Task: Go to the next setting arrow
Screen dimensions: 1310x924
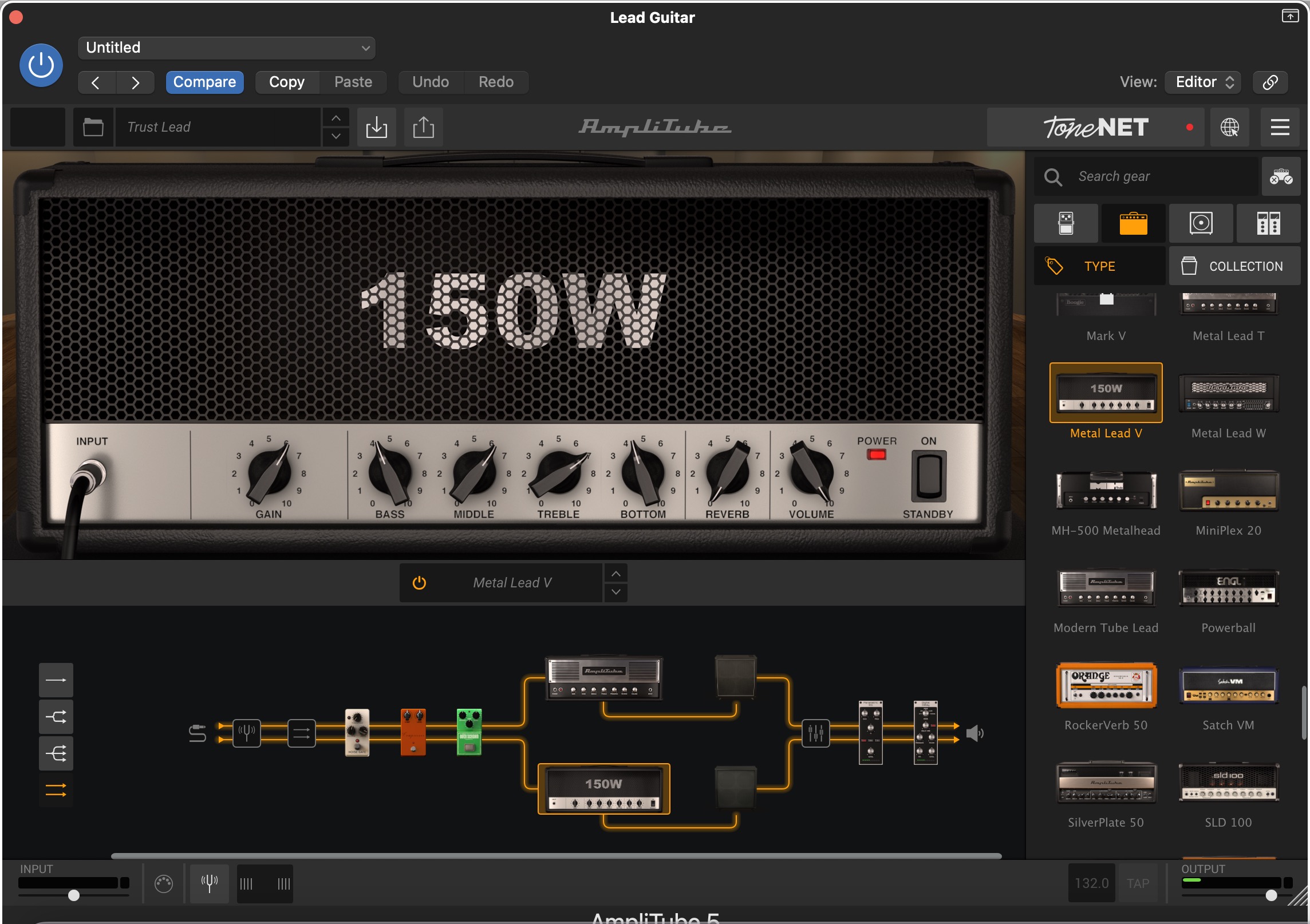Action: [135, 82]
